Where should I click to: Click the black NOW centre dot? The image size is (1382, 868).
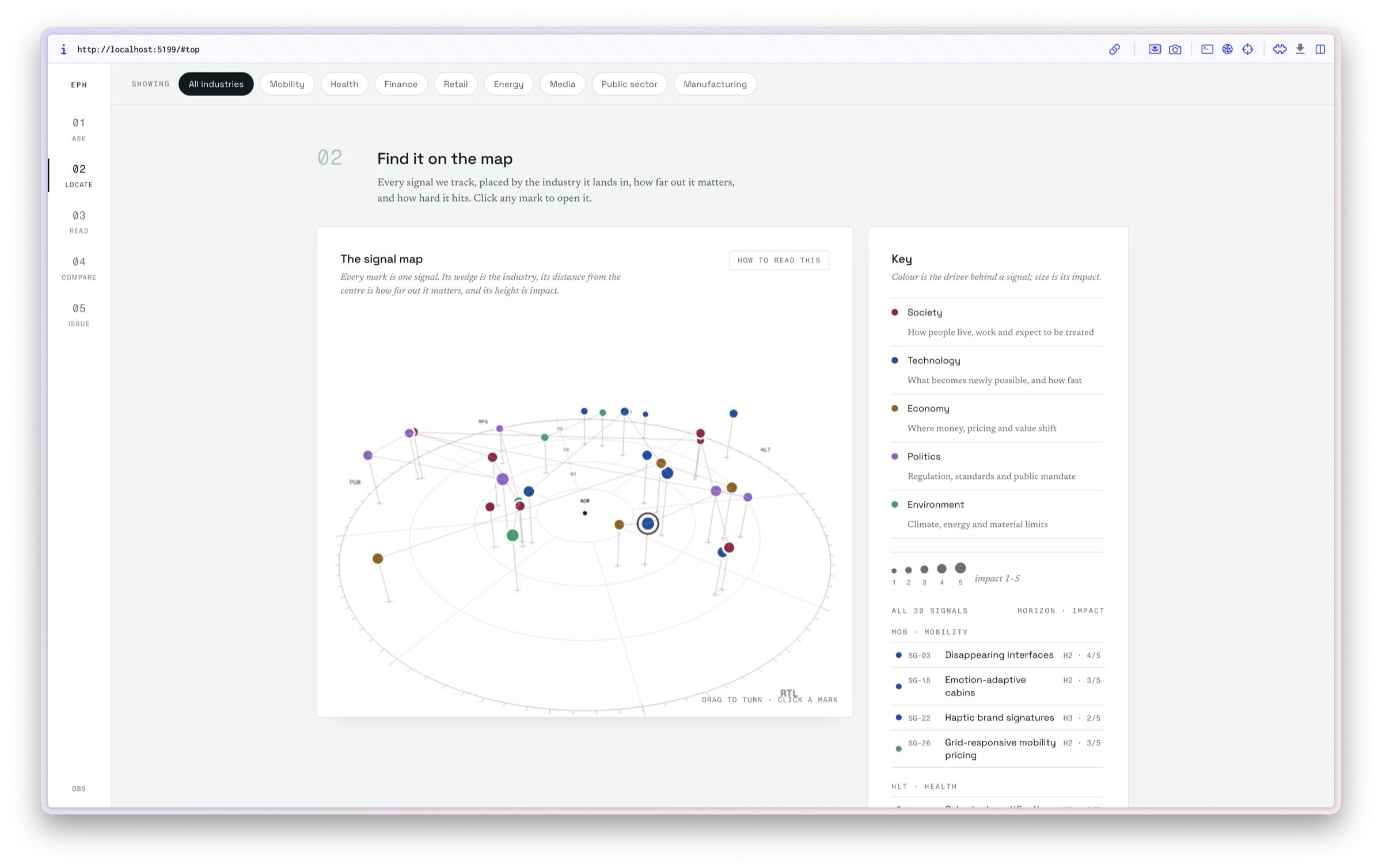(x=585, y=513)
